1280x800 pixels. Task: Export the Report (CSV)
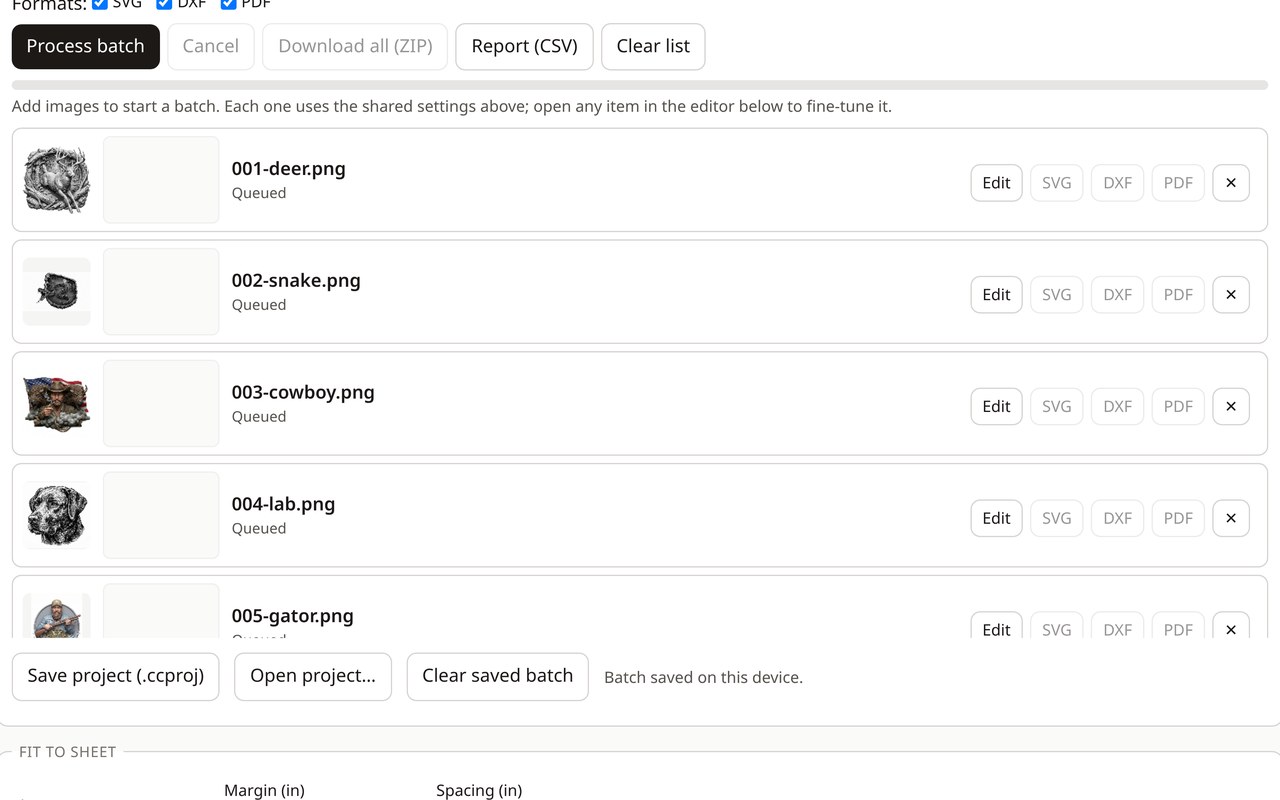click(525, 47)
